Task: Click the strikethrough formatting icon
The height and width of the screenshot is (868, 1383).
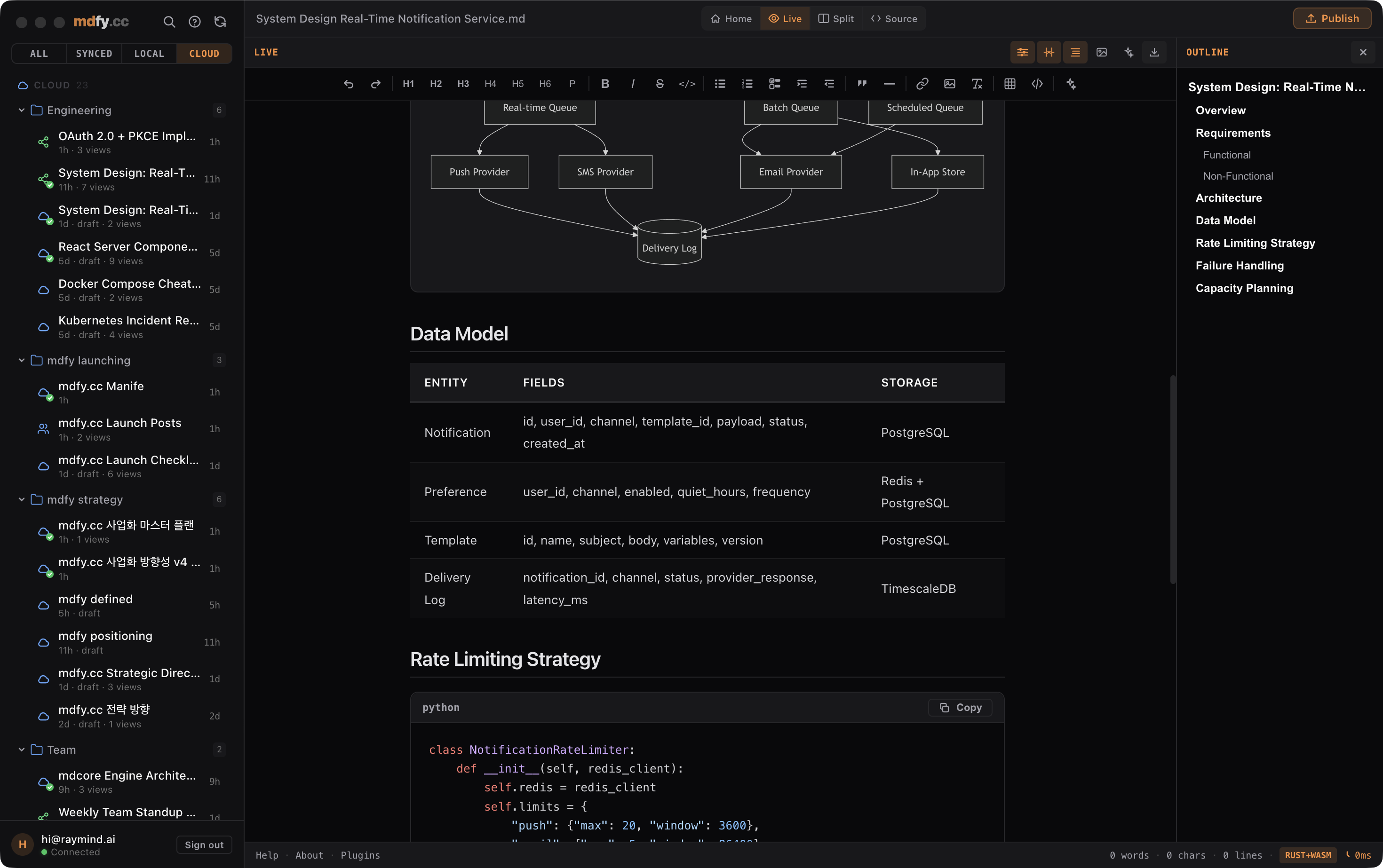Action: coord(660,84)
